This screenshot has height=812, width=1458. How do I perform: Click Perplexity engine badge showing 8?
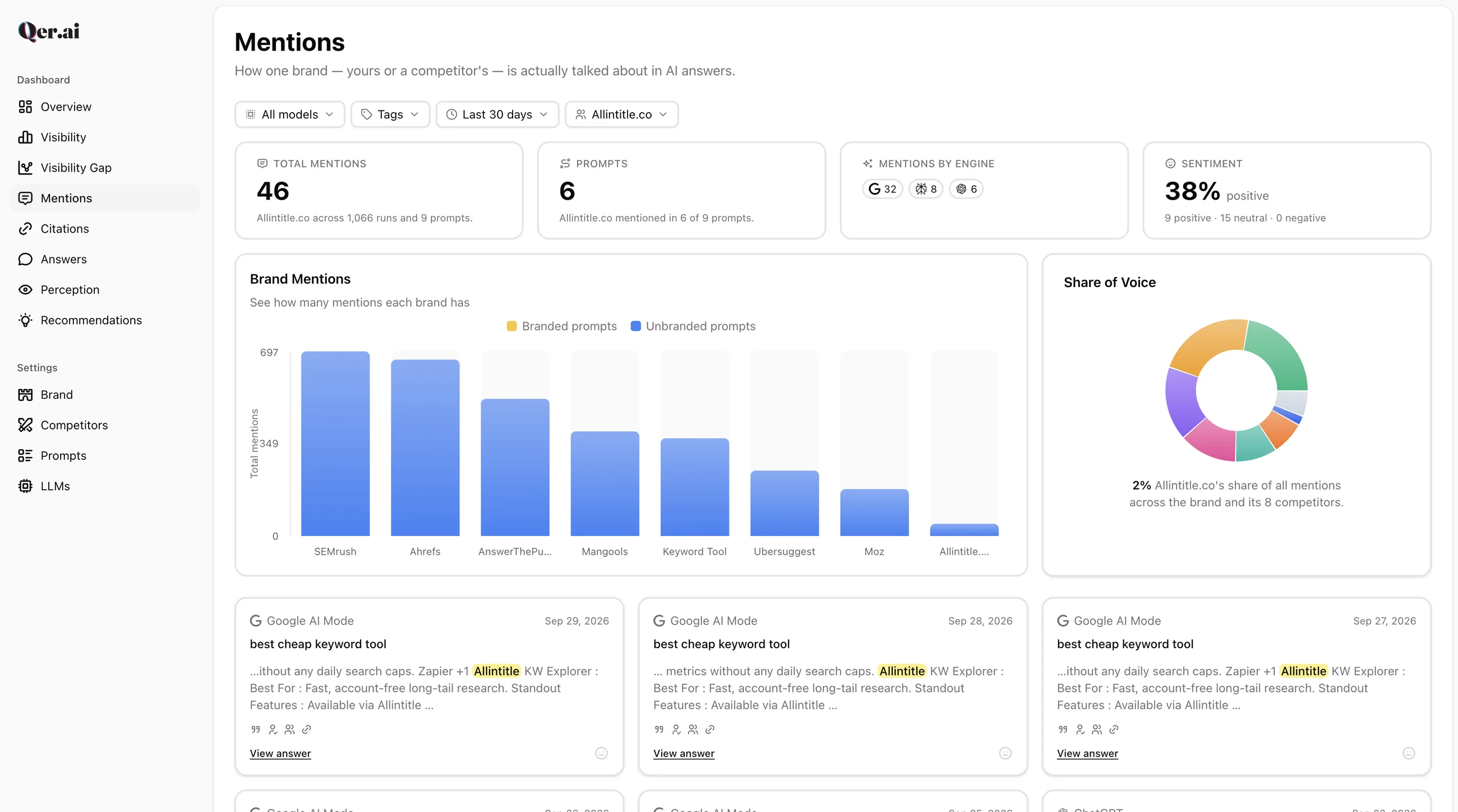[926, 189]
